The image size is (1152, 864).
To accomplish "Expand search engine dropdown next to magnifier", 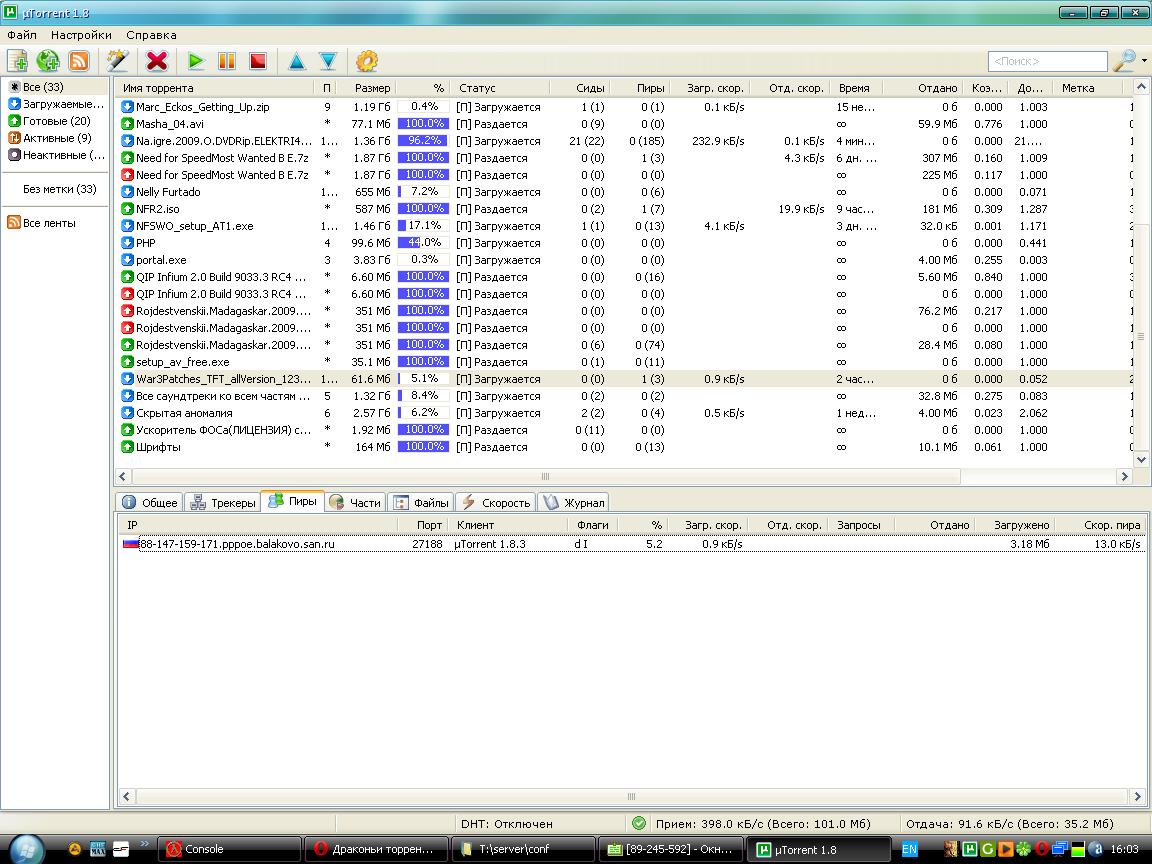I will (x=1144, y=61).
